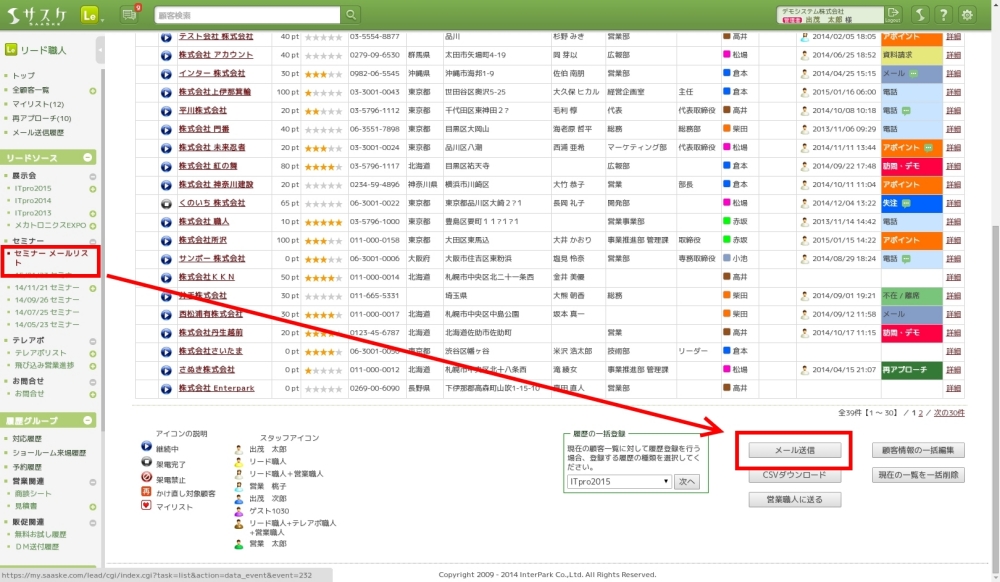Click the search magnifier icon

click(x=351, y=15)
